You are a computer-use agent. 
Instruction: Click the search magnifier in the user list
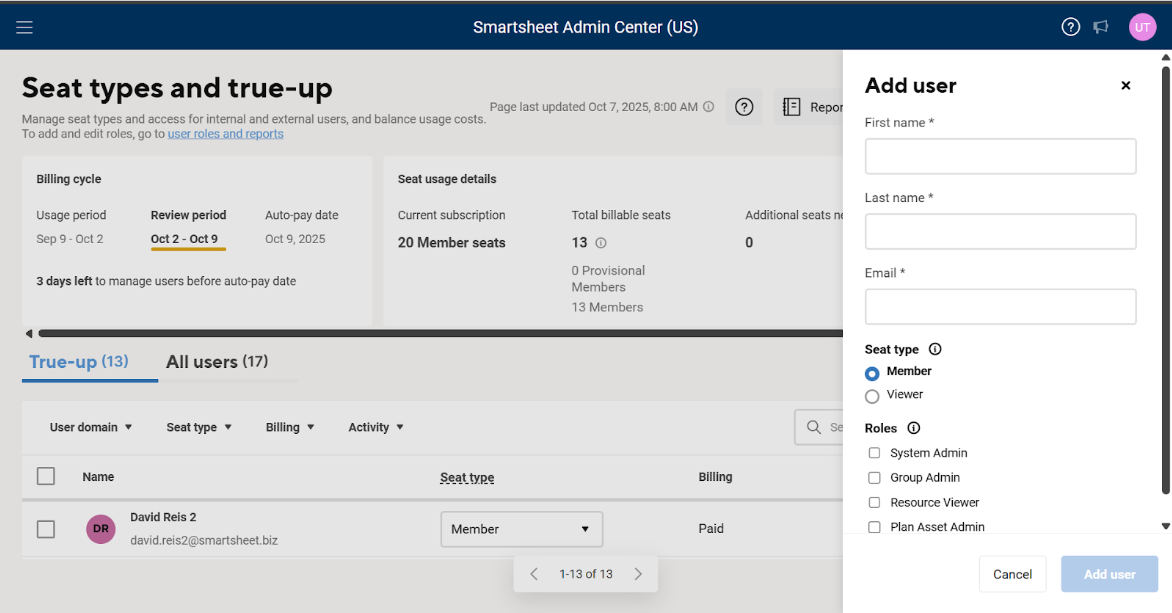tap(812, 427)
